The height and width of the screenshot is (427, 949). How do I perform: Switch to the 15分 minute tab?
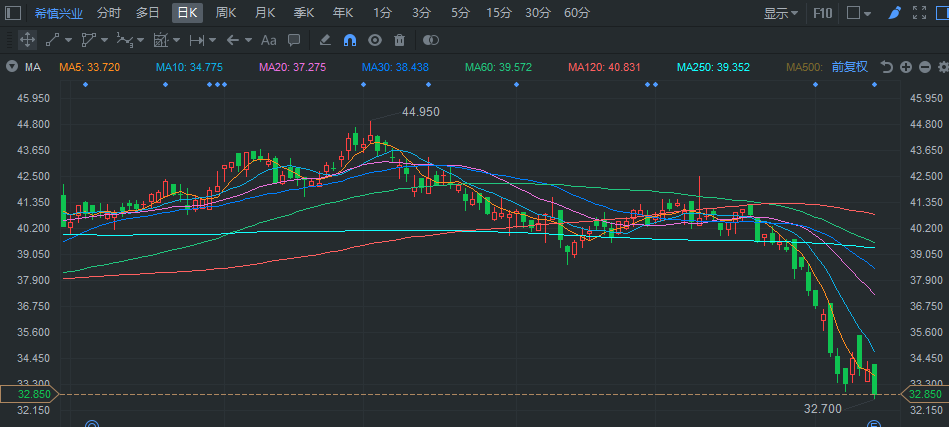[x=499, y=13]
